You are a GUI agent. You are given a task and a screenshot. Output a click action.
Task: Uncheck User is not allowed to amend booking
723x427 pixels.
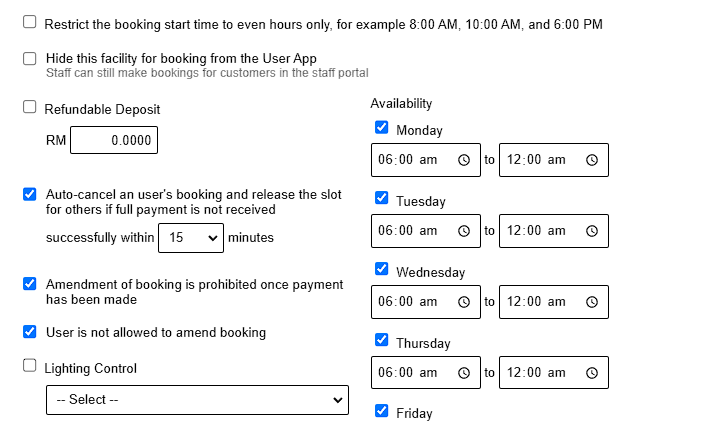(x=30, y=332)
